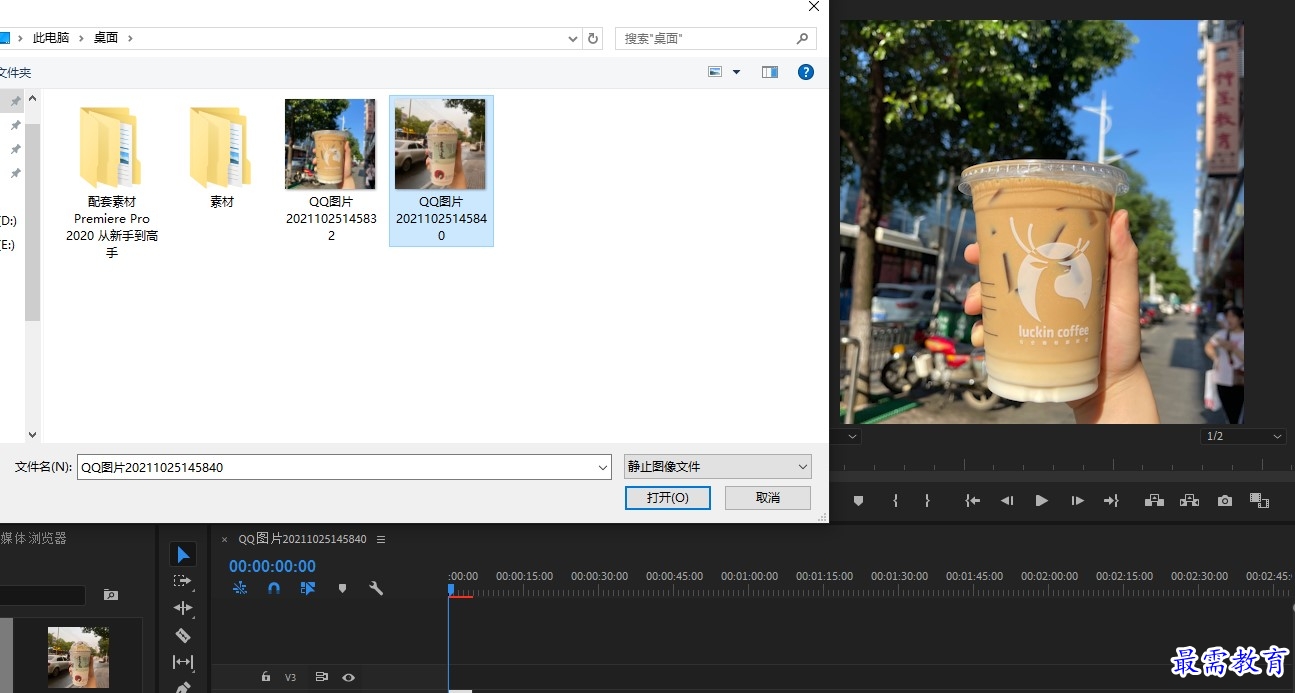Add a marker in the timeline
Screen dimensions: 1295x693
342,589
